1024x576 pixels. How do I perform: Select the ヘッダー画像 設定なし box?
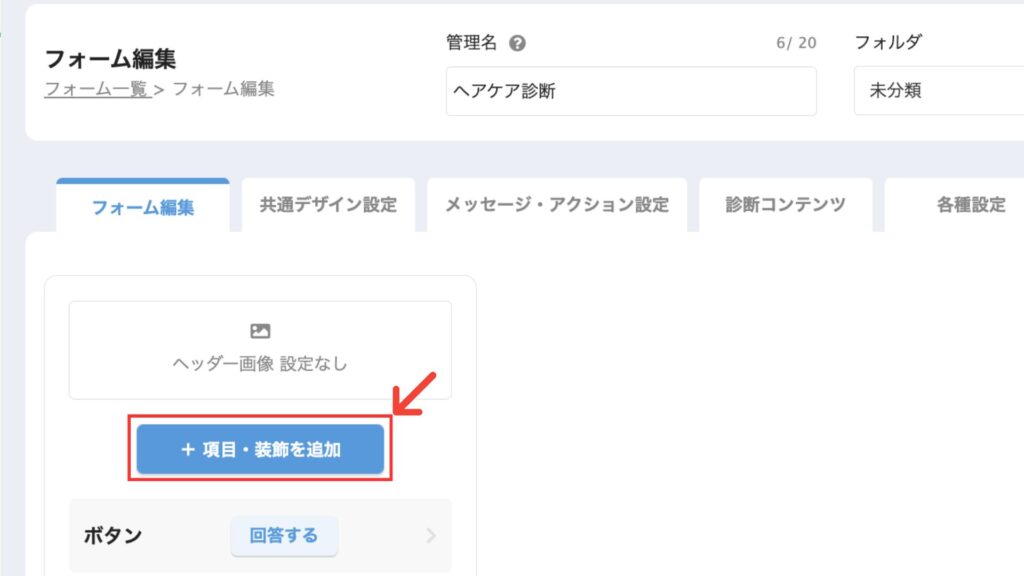260,350
